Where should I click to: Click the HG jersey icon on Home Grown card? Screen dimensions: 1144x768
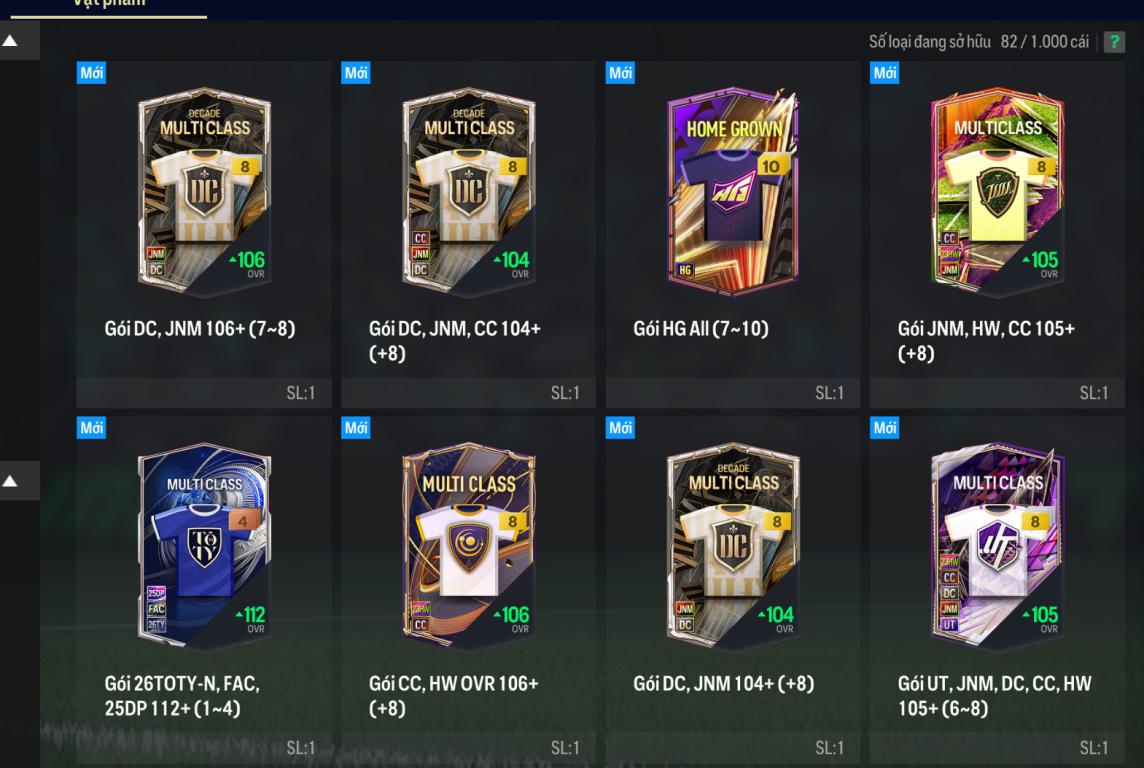click(x=731, y=194)
